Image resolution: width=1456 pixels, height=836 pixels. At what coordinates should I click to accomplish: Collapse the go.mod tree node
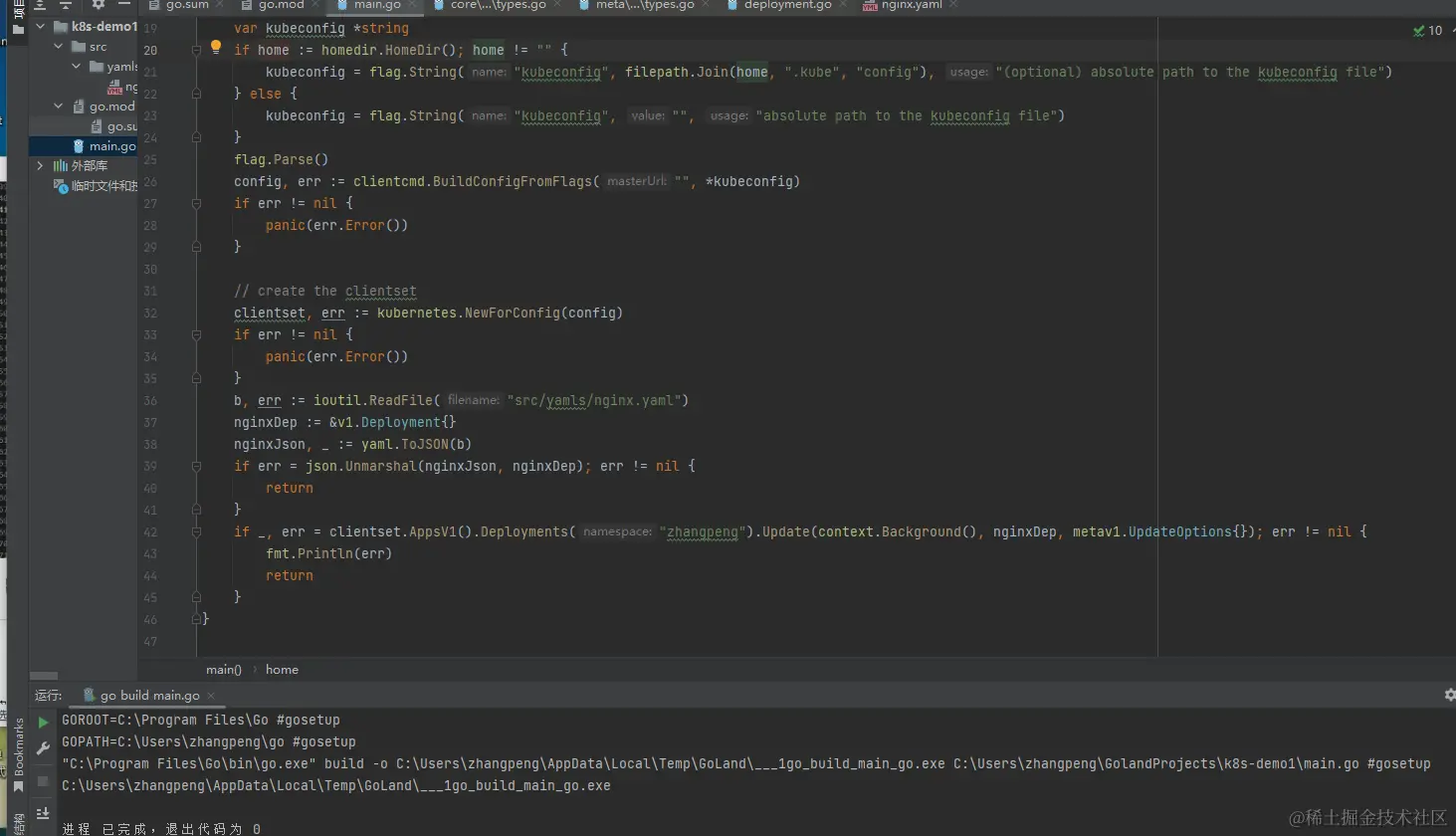[x=59, y=106]
